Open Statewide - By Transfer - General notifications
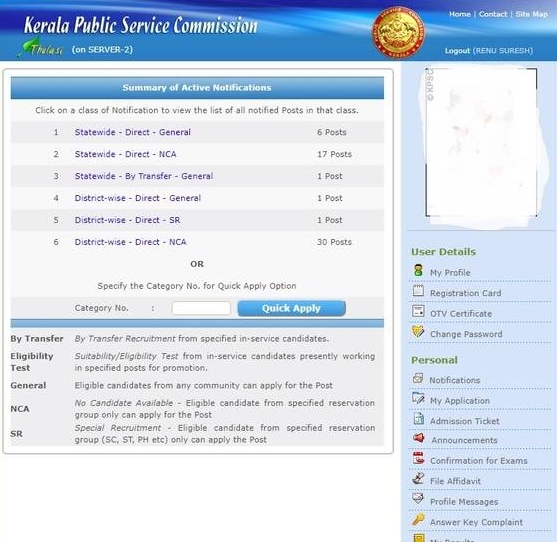 (144, 176)
